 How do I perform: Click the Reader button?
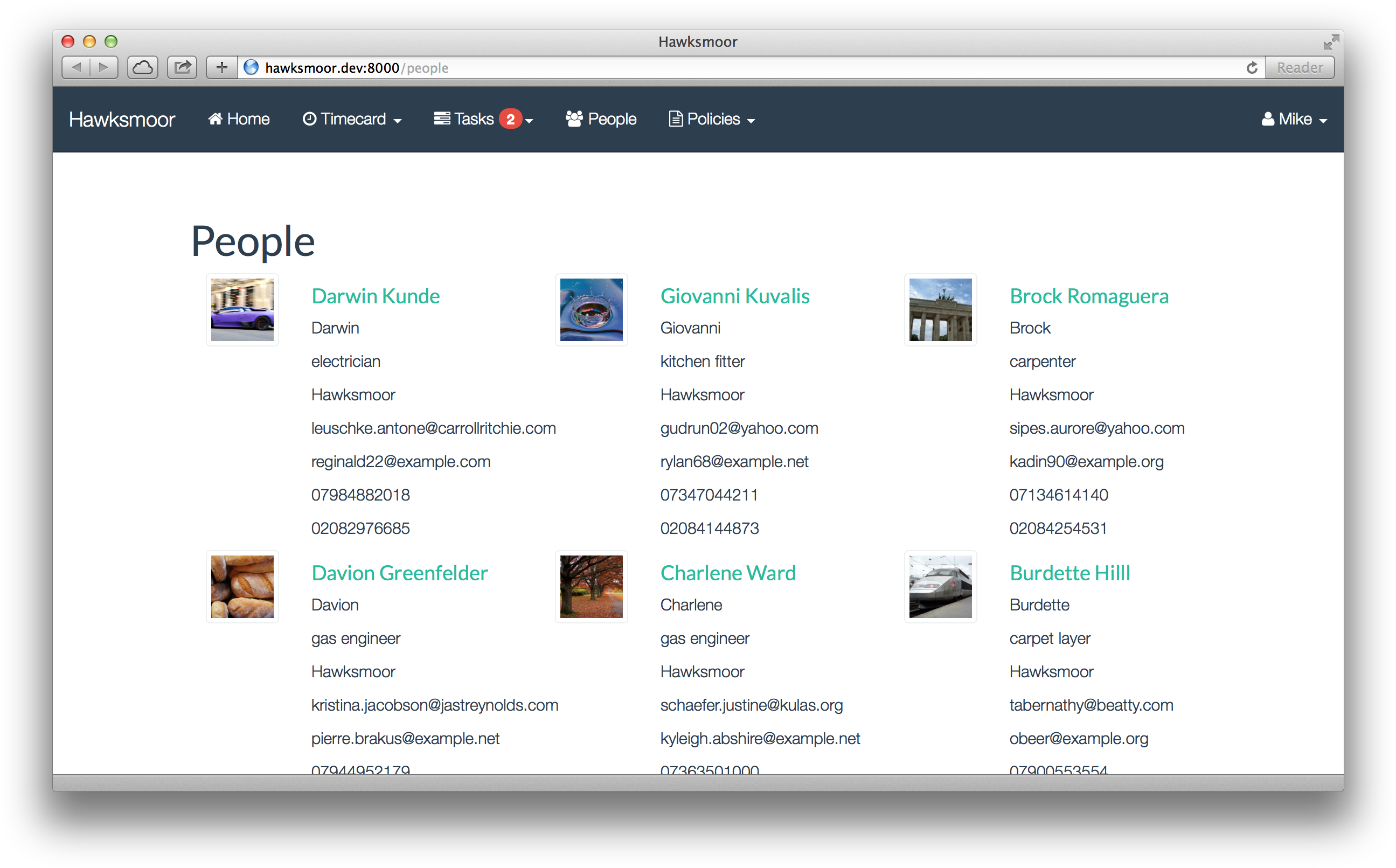pos(1300,68)
